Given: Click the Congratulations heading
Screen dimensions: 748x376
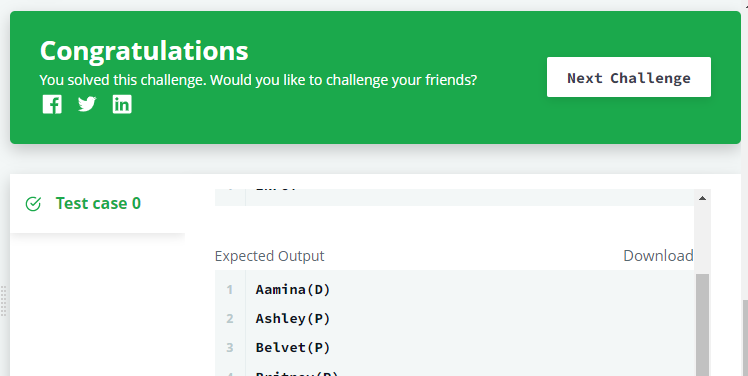Looking at the screenshot, I should coord(144,51).
